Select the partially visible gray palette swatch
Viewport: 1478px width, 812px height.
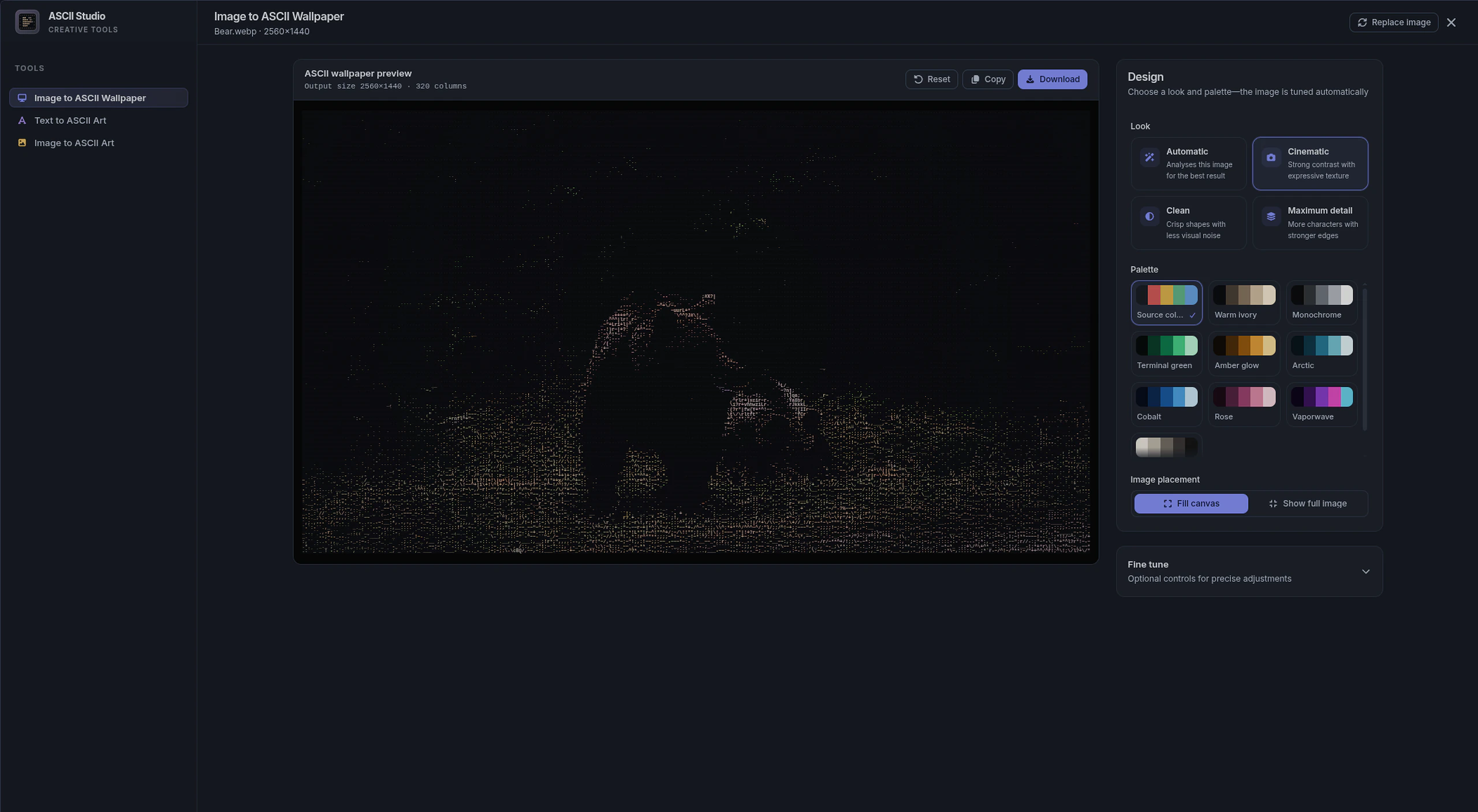tap(1166, 447)
